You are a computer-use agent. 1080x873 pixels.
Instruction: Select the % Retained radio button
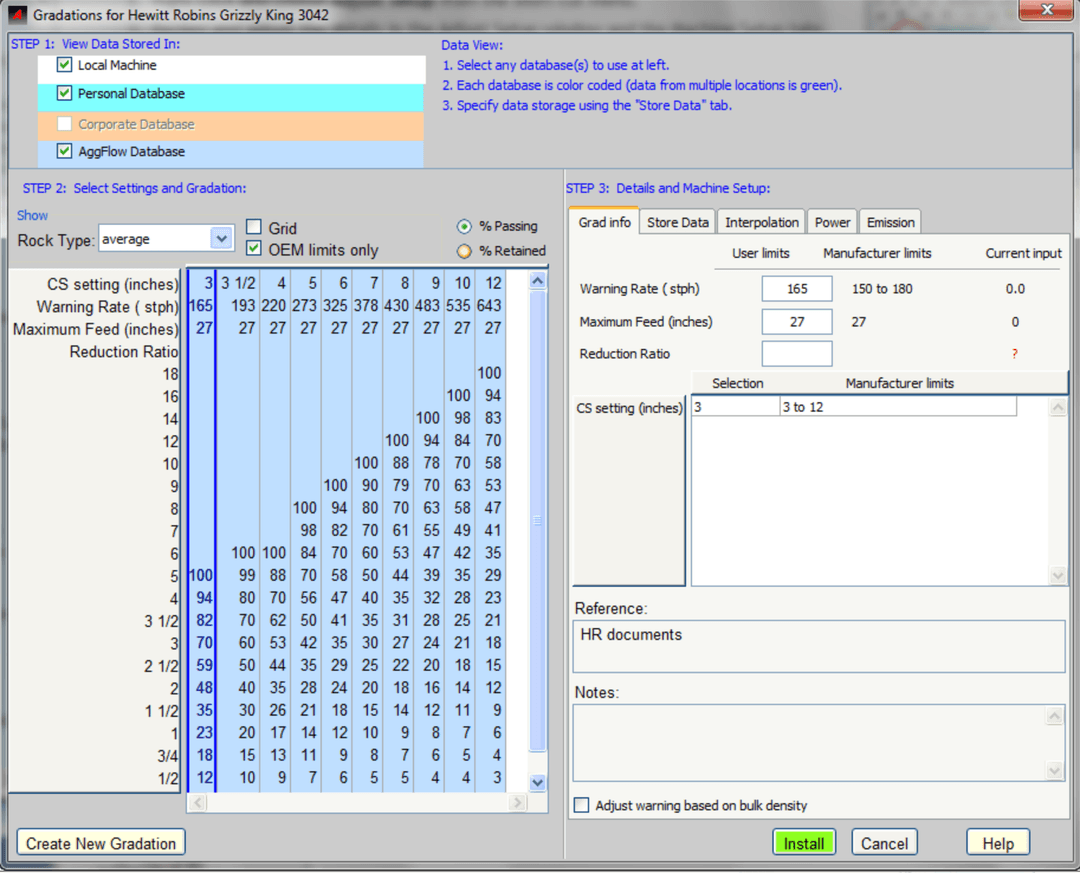(464, 251)
